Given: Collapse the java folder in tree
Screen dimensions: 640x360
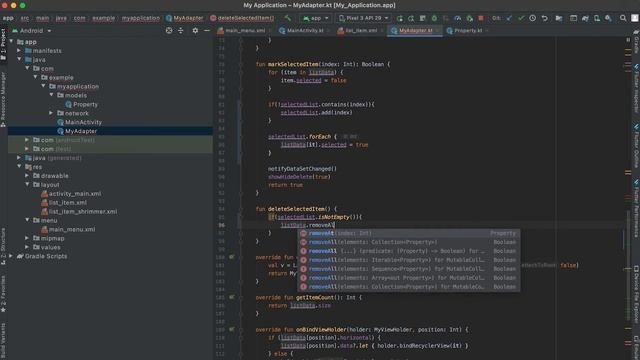Looking at the screenshot, I should [x=19, y=60].
